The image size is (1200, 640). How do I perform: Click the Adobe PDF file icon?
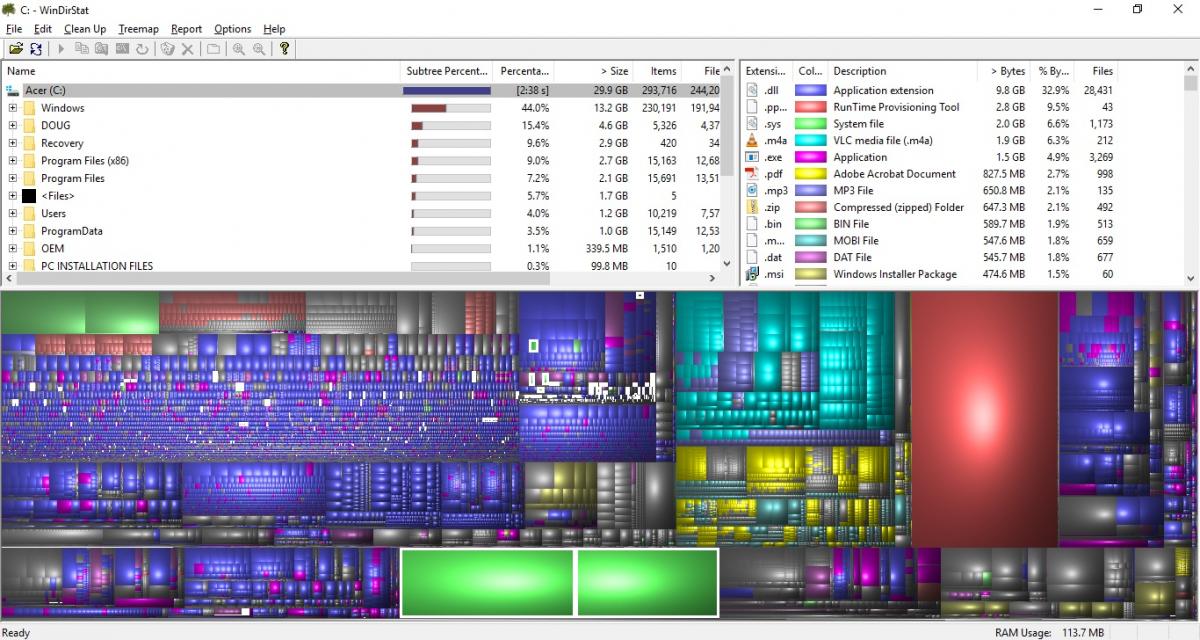pyautogui.click(x=754, y=174)
